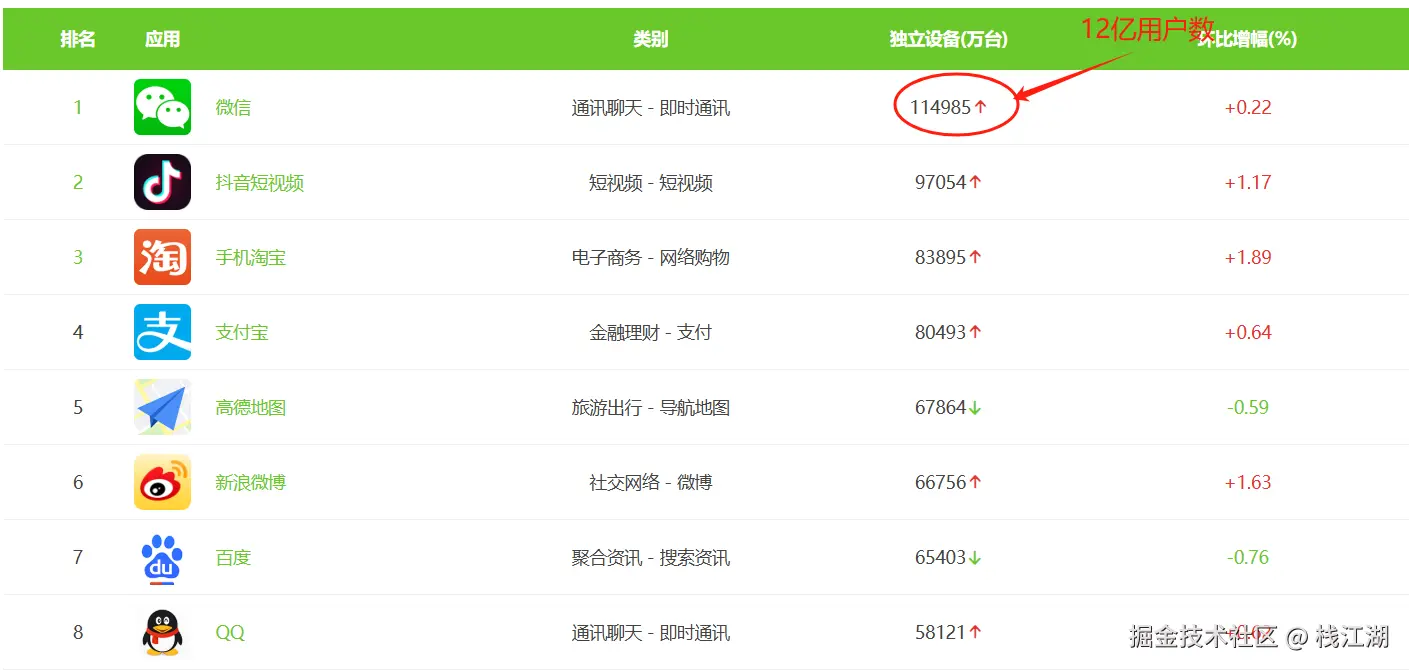
Task: Click 通讯聊天 - 即时通讯 in the QQ row
Action: [650, 633]
